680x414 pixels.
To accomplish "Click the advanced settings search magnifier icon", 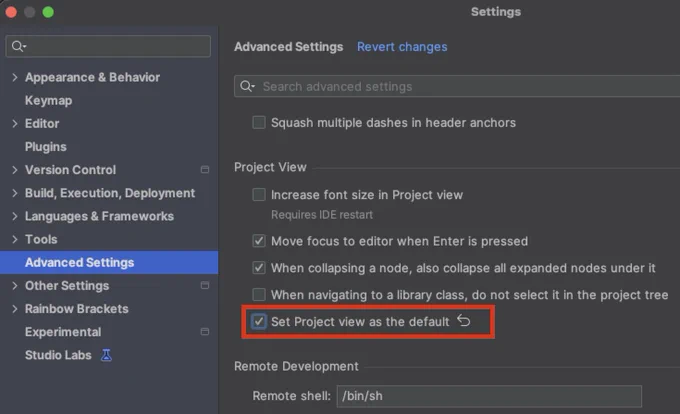I will 247,86.
